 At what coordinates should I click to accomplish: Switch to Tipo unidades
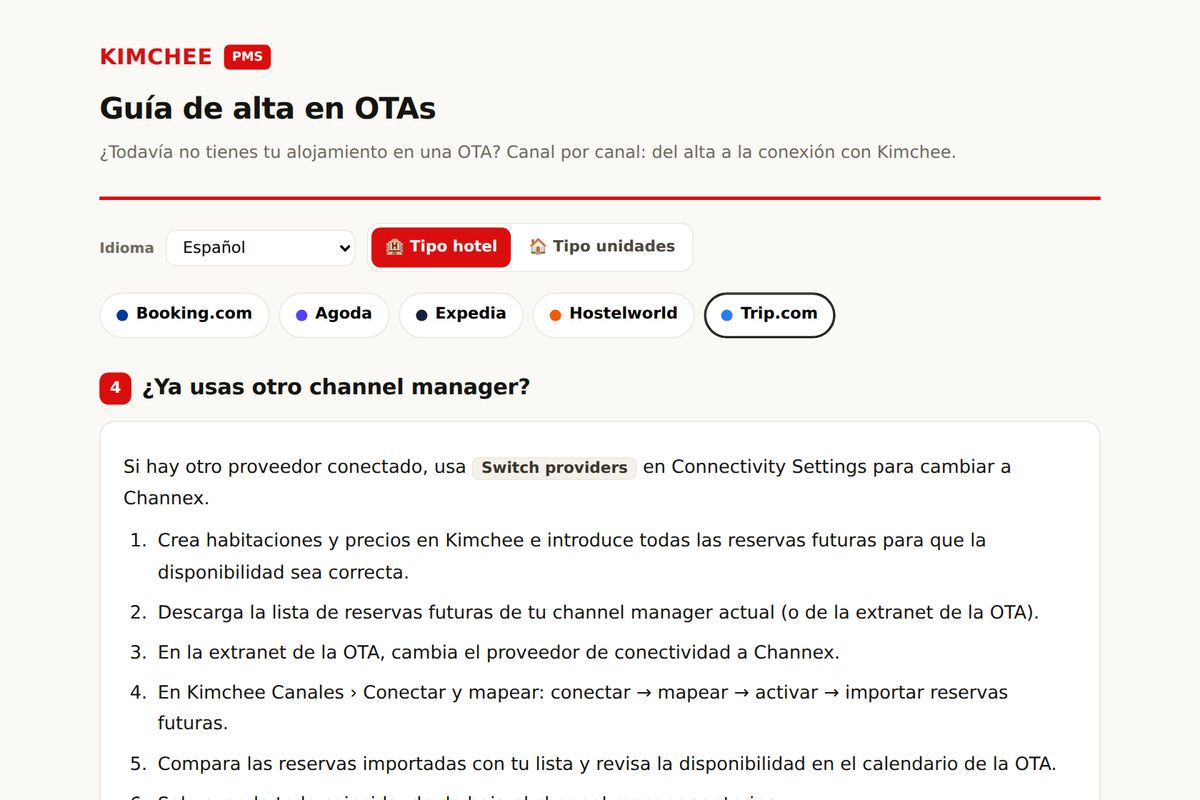coord(601,247)
